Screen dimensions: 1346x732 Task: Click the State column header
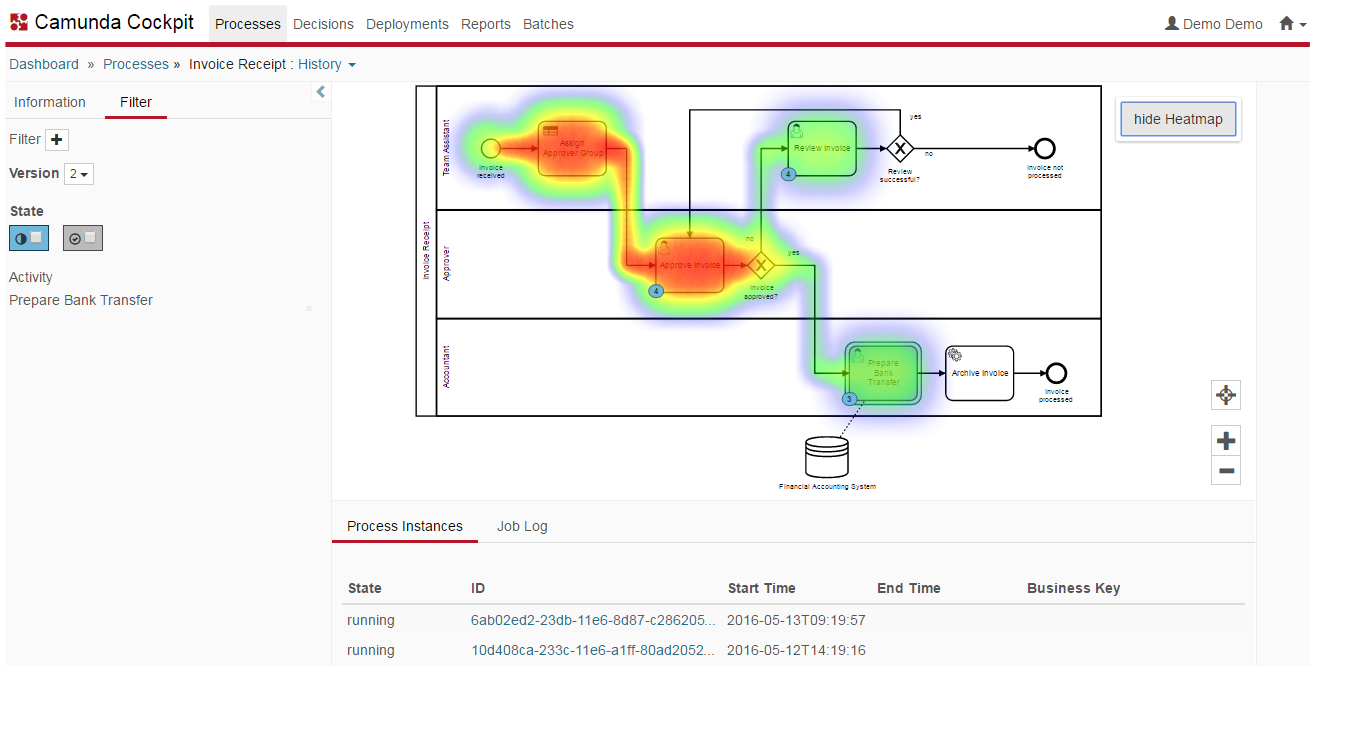(x=365, y=588)
